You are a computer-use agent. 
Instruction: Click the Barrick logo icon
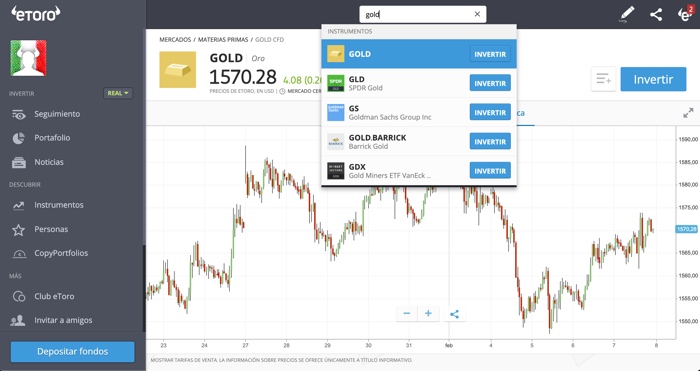336,142
